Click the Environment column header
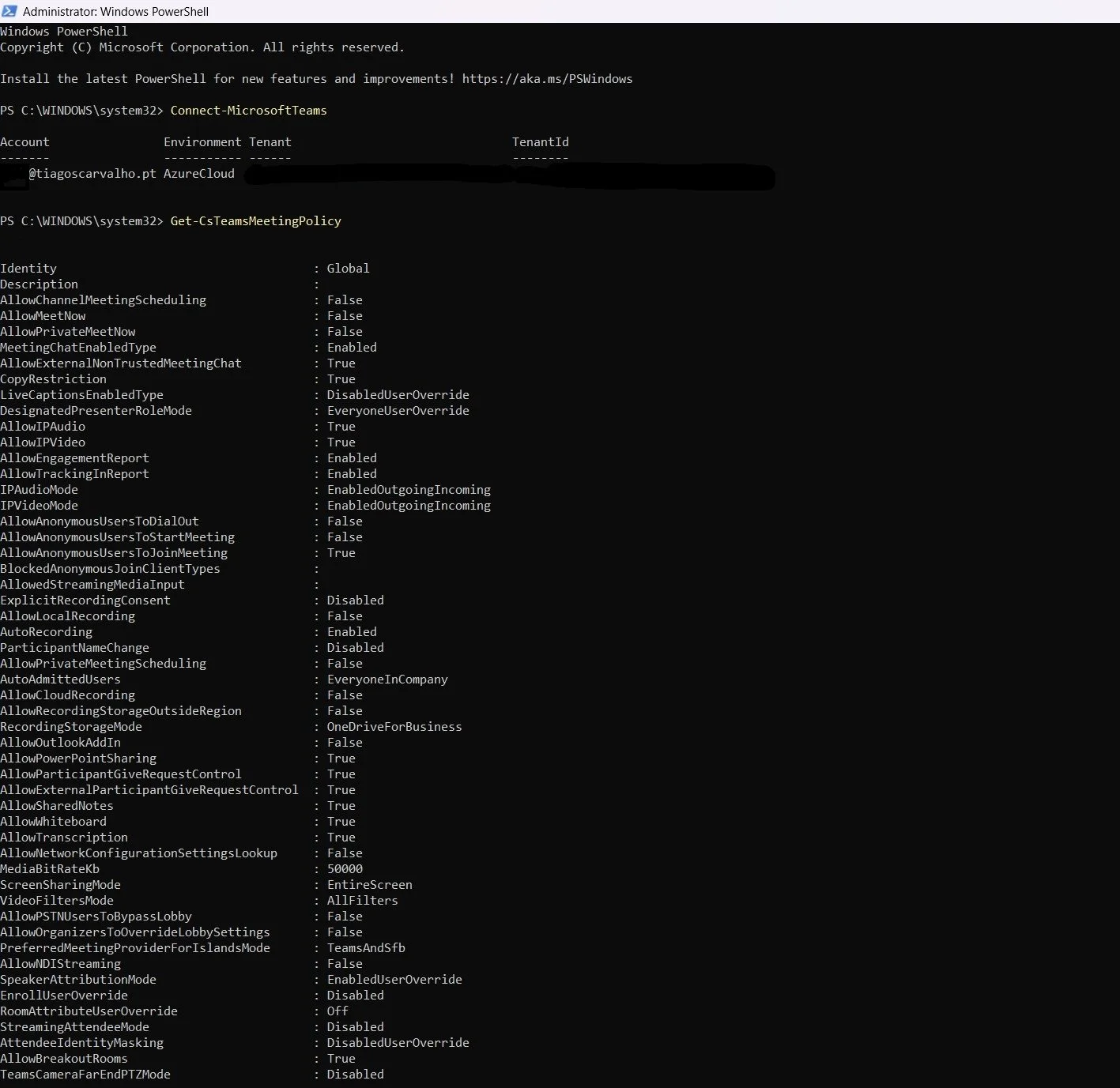 coord(202,142)
